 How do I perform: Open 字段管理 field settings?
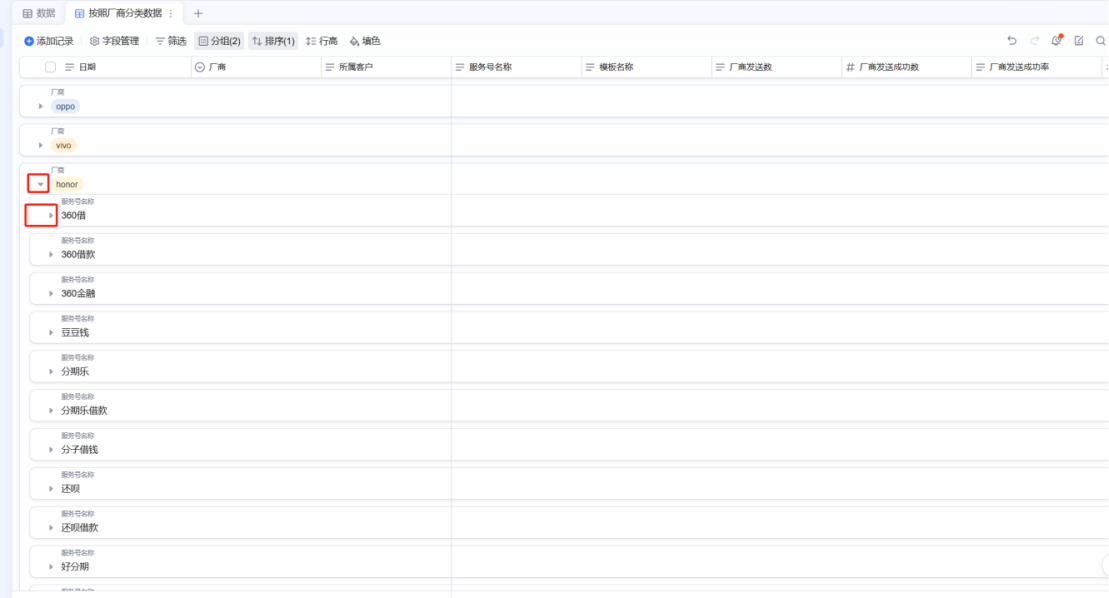point(114,41)
